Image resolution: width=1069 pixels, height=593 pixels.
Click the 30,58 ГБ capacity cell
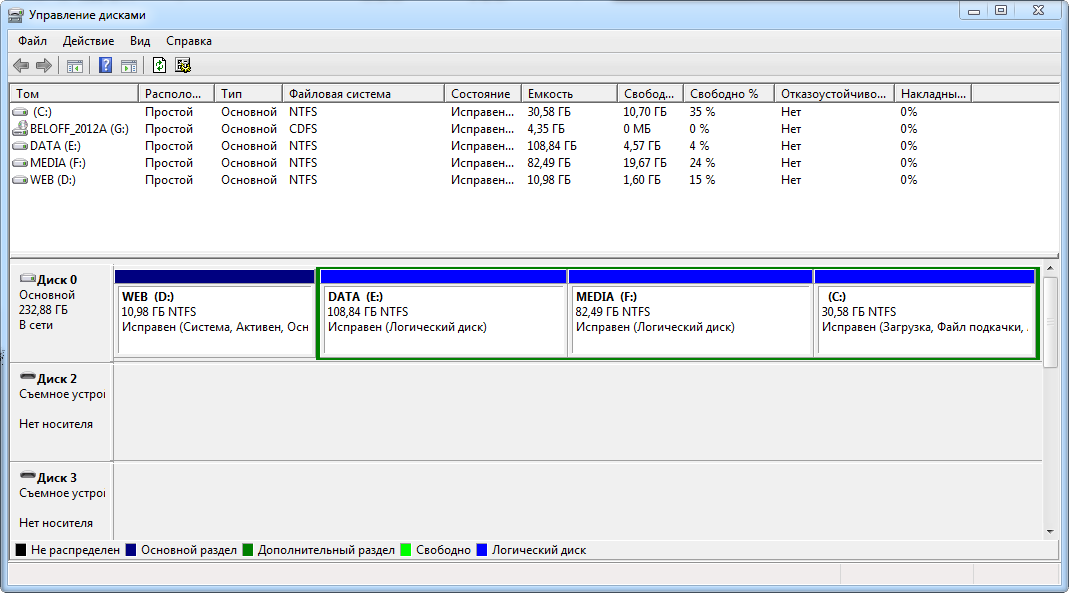(549, 112)
